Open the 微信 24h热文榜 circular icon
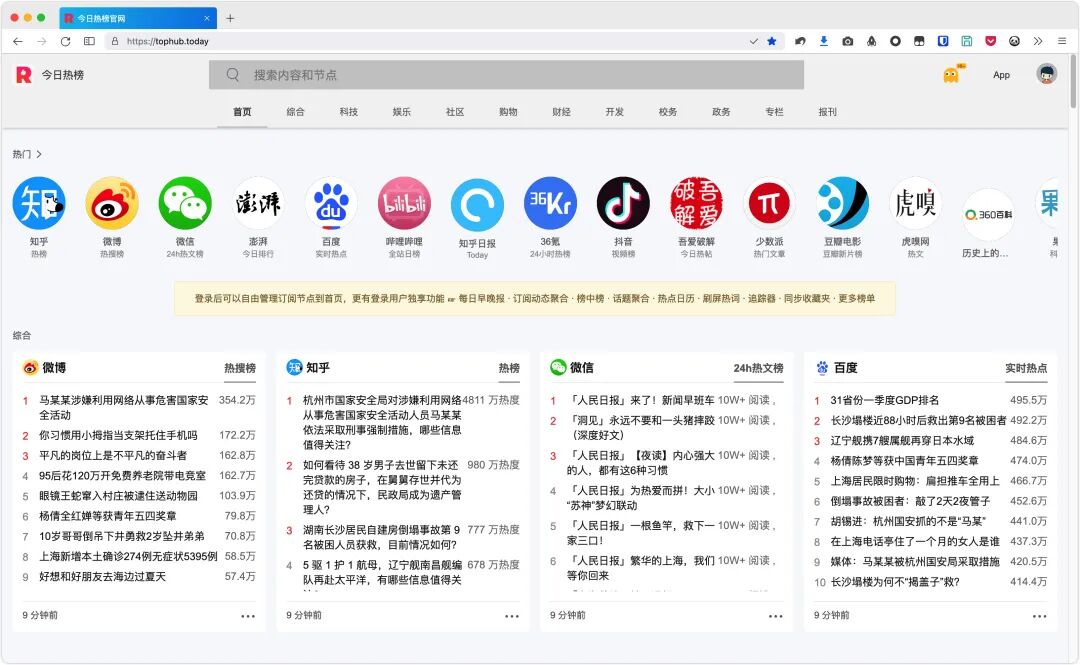The height and width of the screenshot is (665, 1080). tap(185, 203)
